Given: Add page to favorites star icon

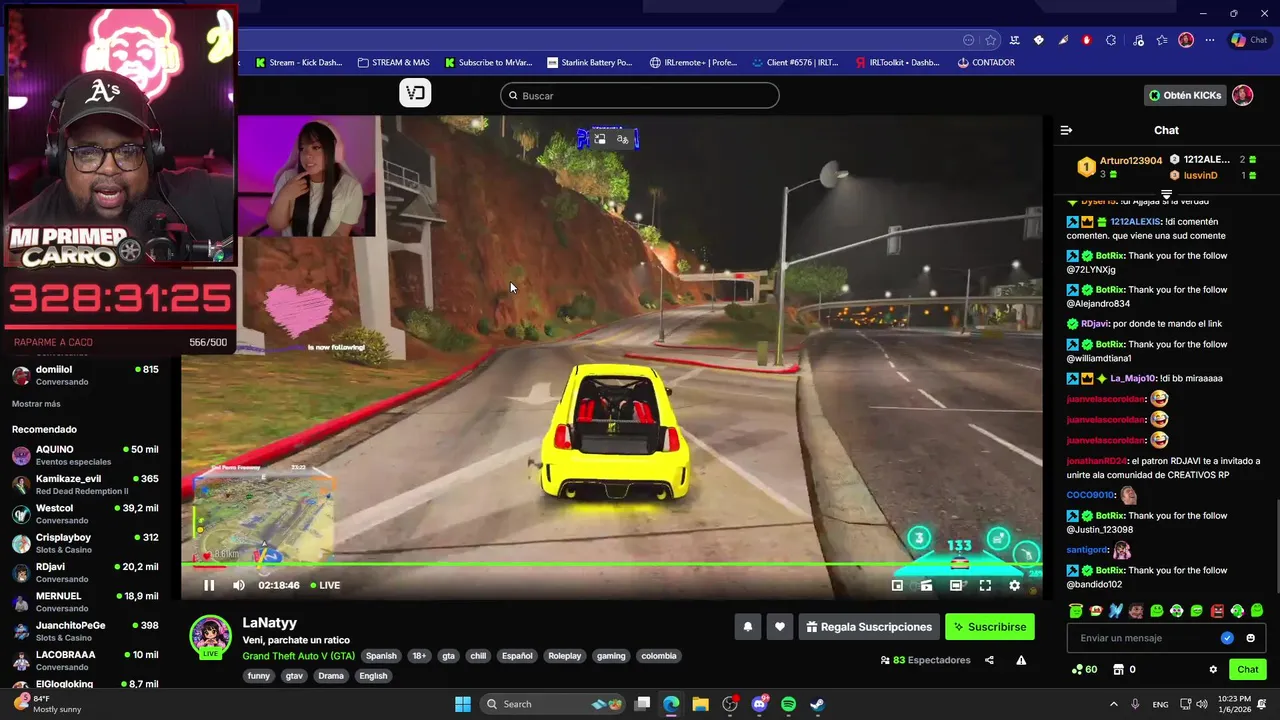Looking at the screenshot, I should pos(991,40).
